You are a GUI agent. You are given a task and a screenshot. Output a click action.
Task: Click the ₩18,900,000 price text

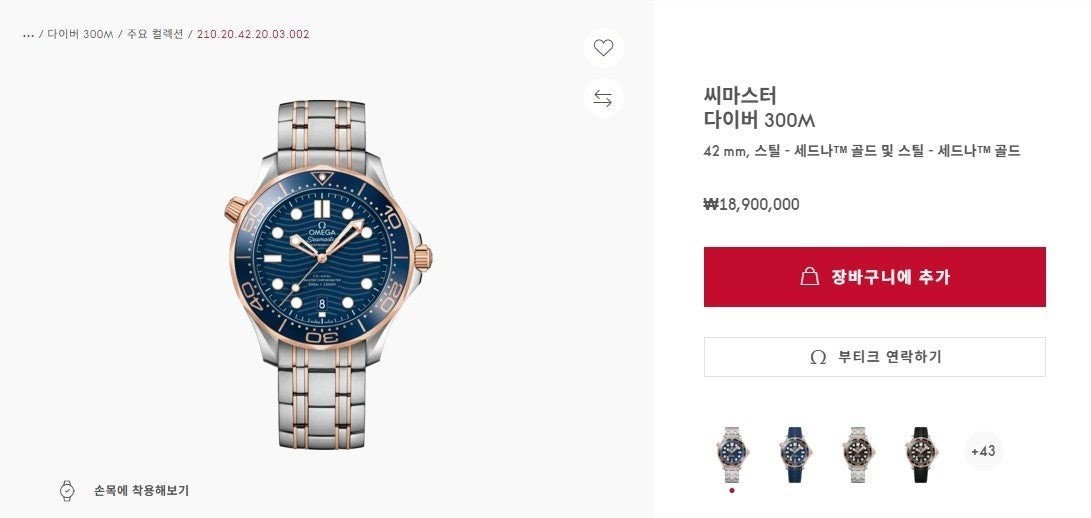click(751, 205)
